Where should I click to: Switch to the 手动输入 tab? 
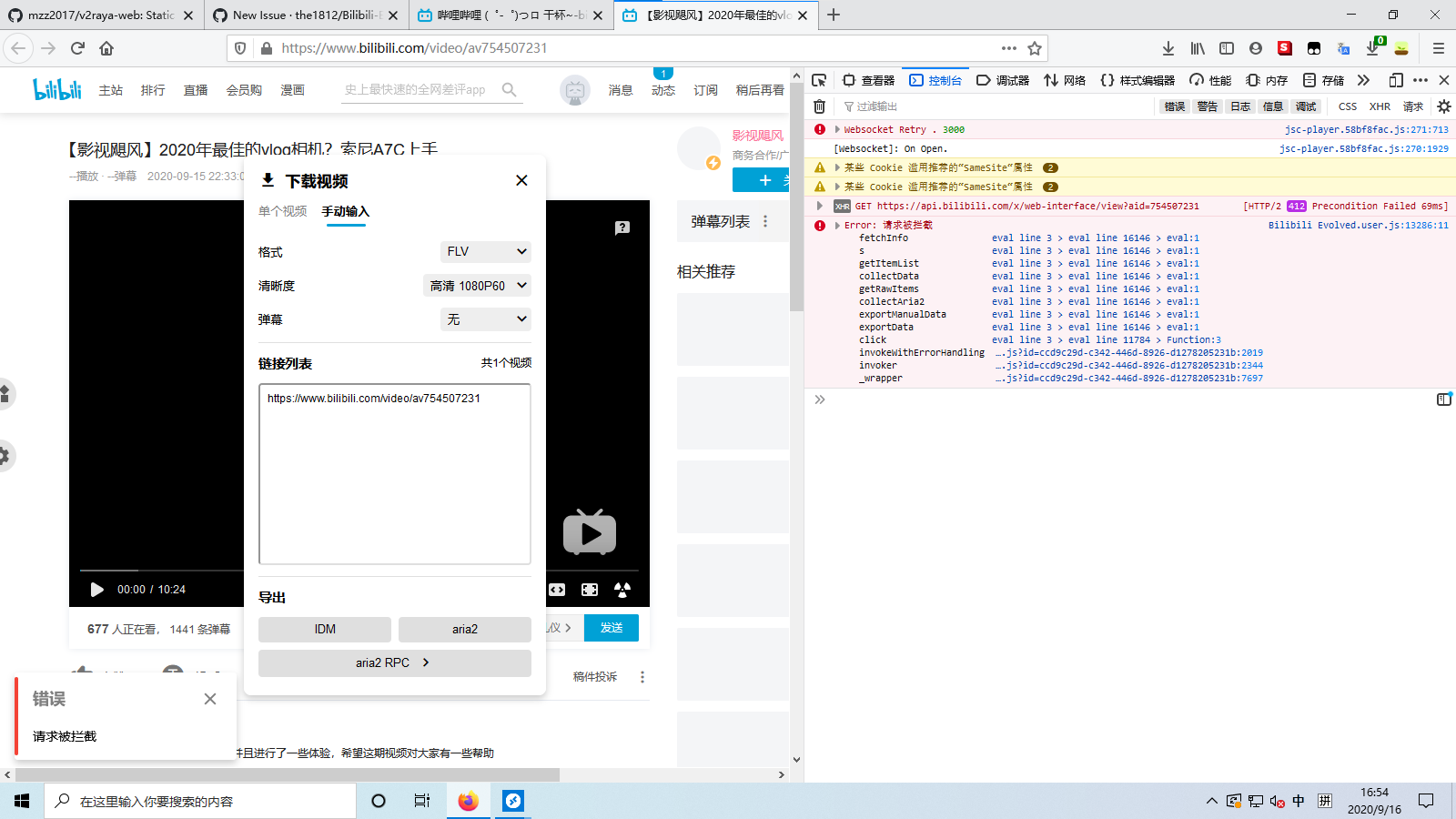tap(346, 211)
